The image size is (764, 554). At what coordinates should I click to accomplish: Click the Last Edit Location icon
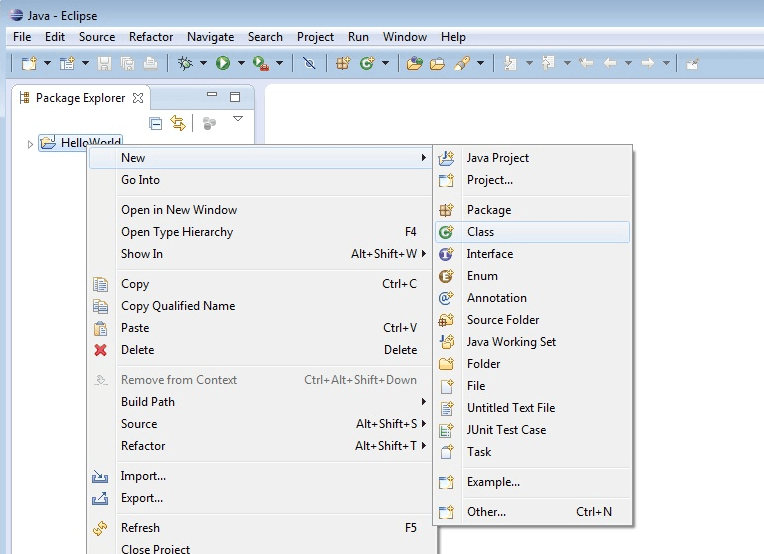(587, 63)
